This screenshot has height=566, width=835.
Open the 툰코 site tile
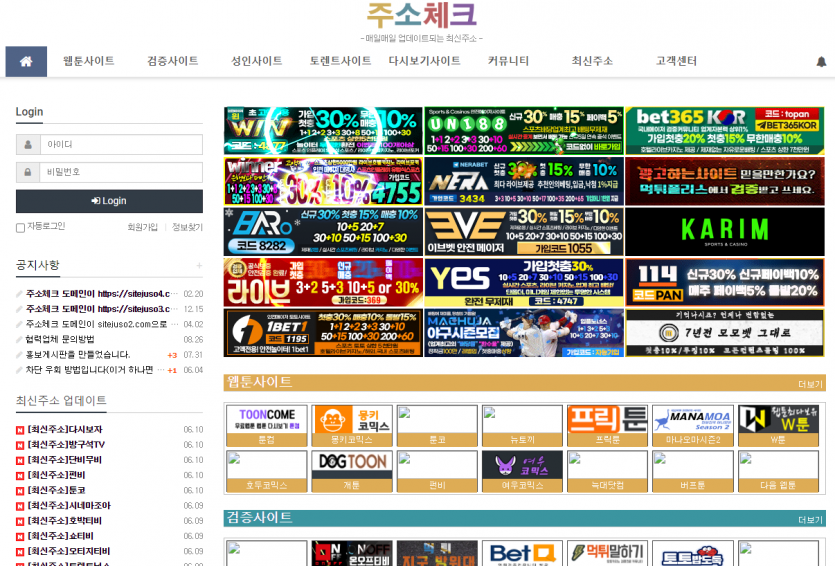coord(437,425)
